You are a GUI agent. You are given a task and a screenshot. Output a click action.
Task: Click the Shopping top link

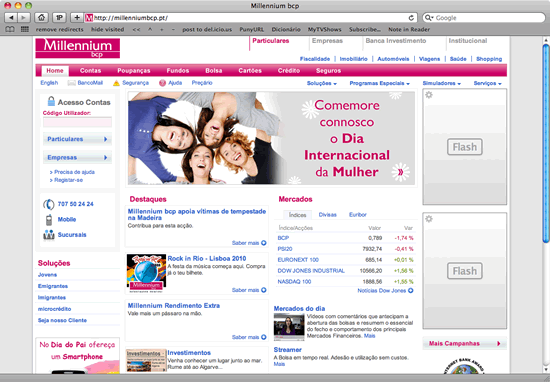489,59
